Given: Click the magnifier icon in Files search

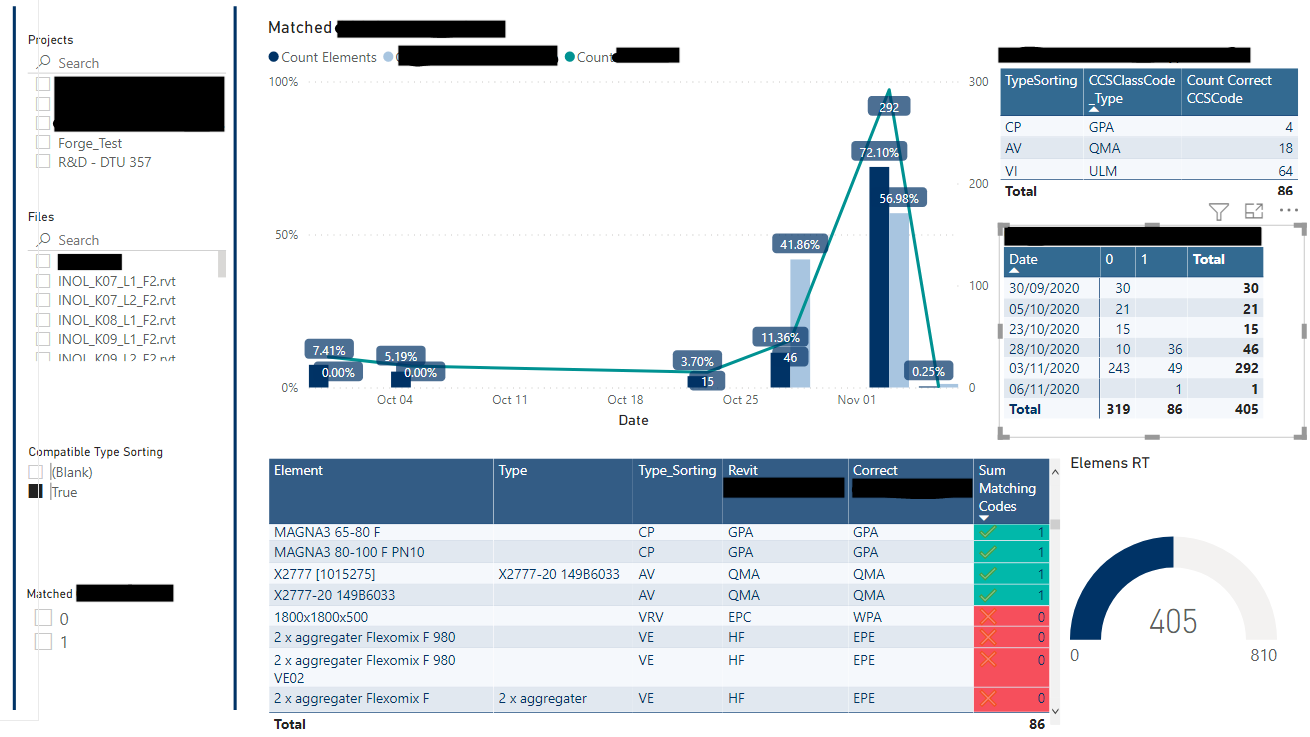Looking at the screenshot, I should click(43, 240).
